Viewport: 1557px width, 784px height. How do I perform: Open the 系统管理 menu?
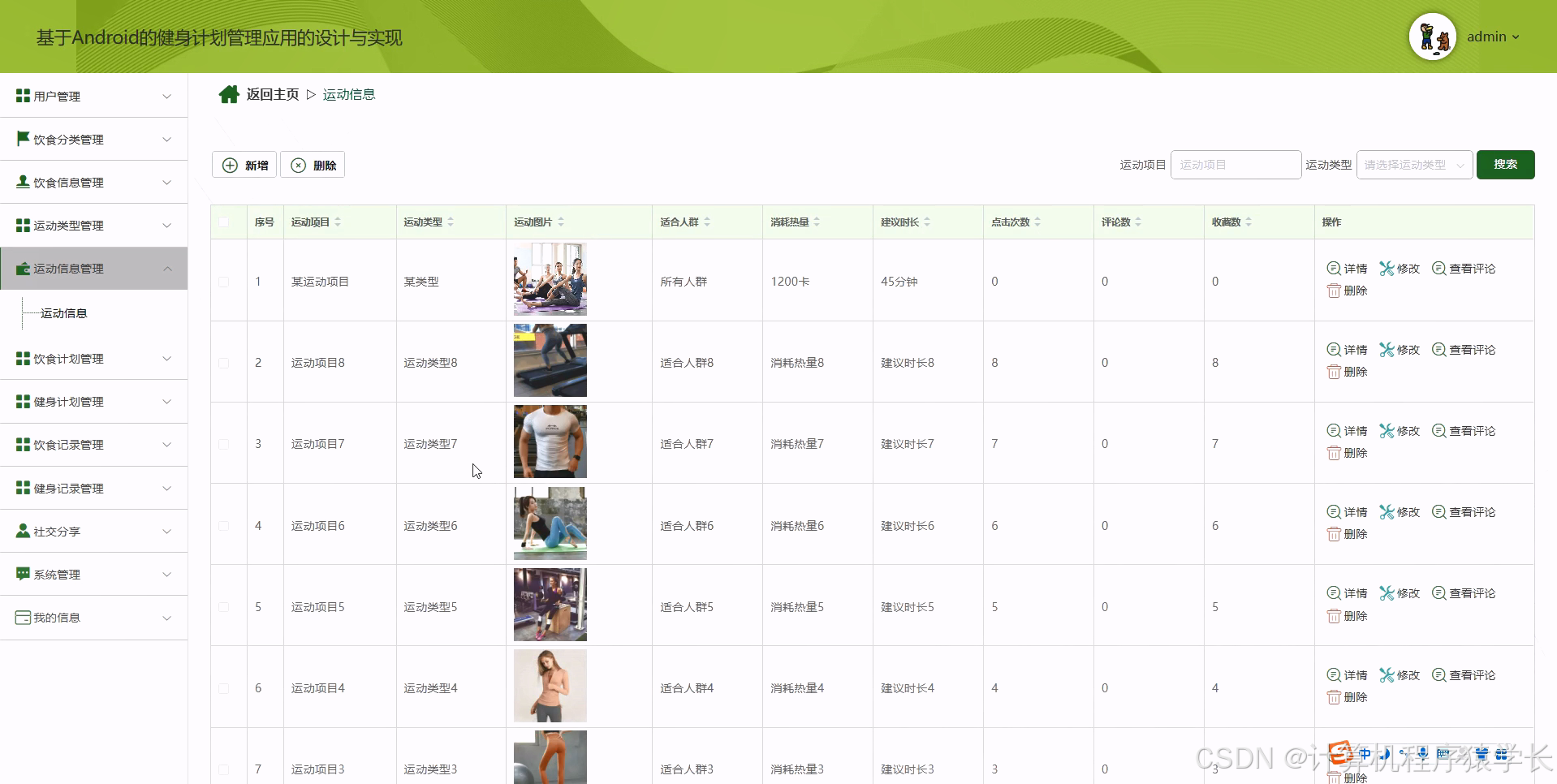tap(94, 574)
